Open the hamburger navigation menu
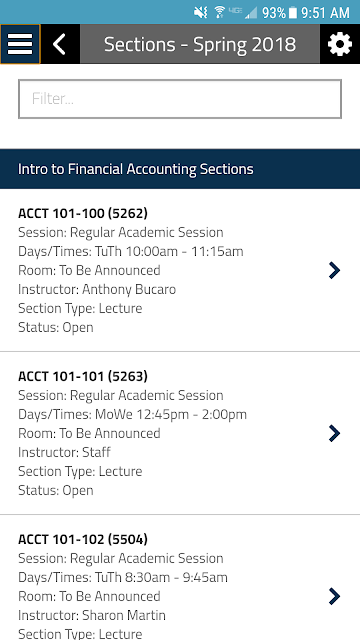360x640 pixels. pos(20,44)
